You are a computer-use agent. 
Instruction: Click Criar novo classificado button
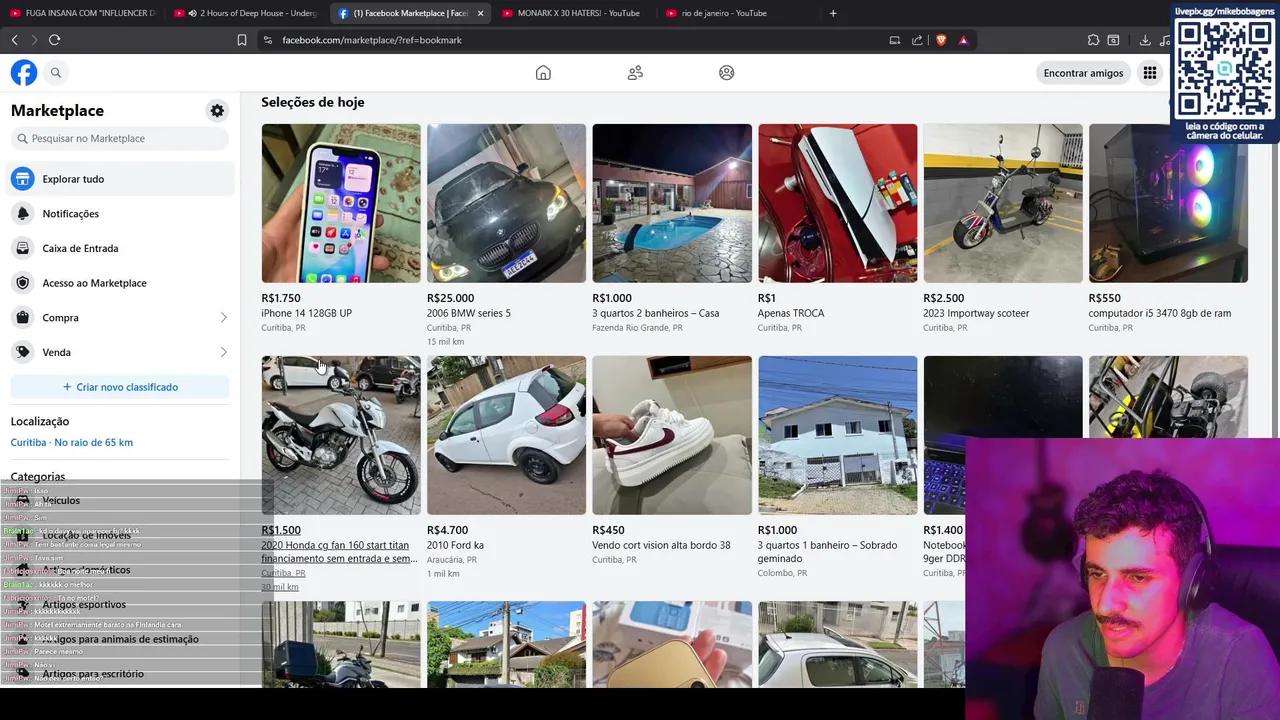pos(120,387)
